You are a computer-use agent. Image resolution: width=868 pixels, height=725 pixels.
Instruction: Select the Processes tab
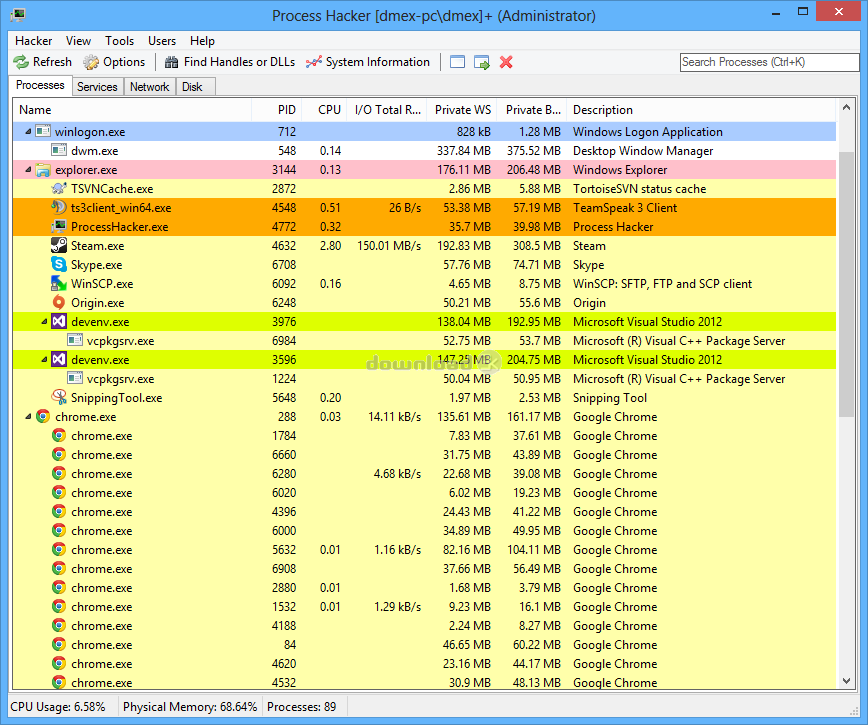pos(40,85)
